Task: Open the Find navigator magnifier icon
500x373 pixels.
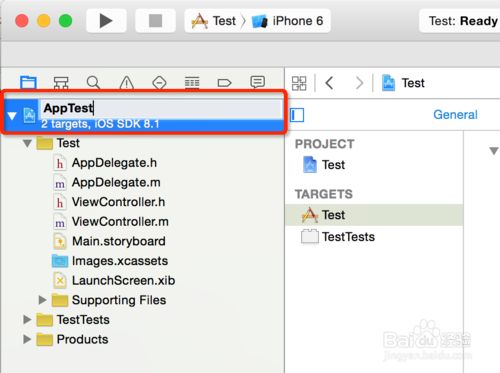Action: [93, 83]
